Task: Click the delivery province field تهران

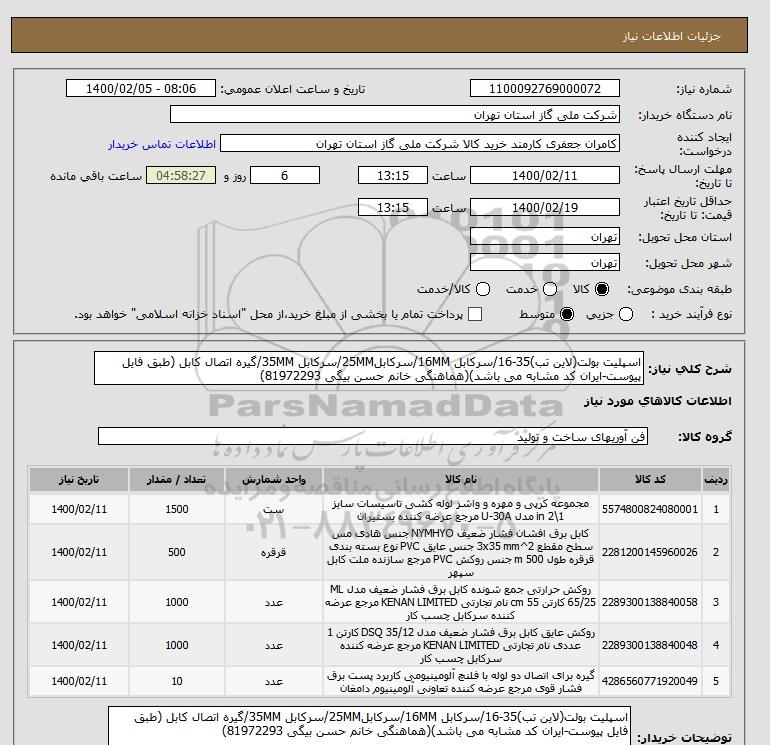Action: tap(545, 237)
